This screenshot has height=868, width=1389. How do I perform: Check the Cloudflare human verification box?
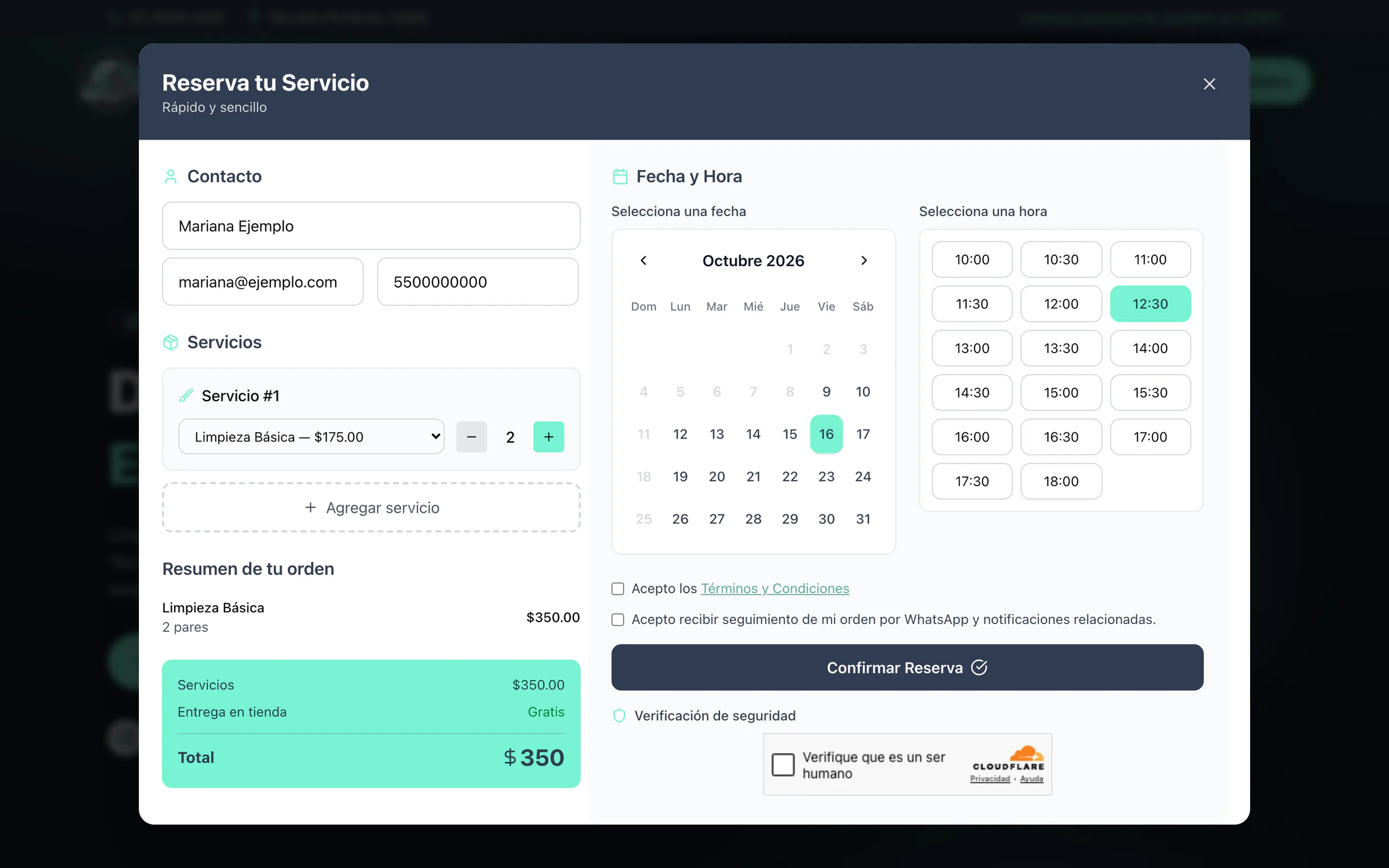(782, 764)
